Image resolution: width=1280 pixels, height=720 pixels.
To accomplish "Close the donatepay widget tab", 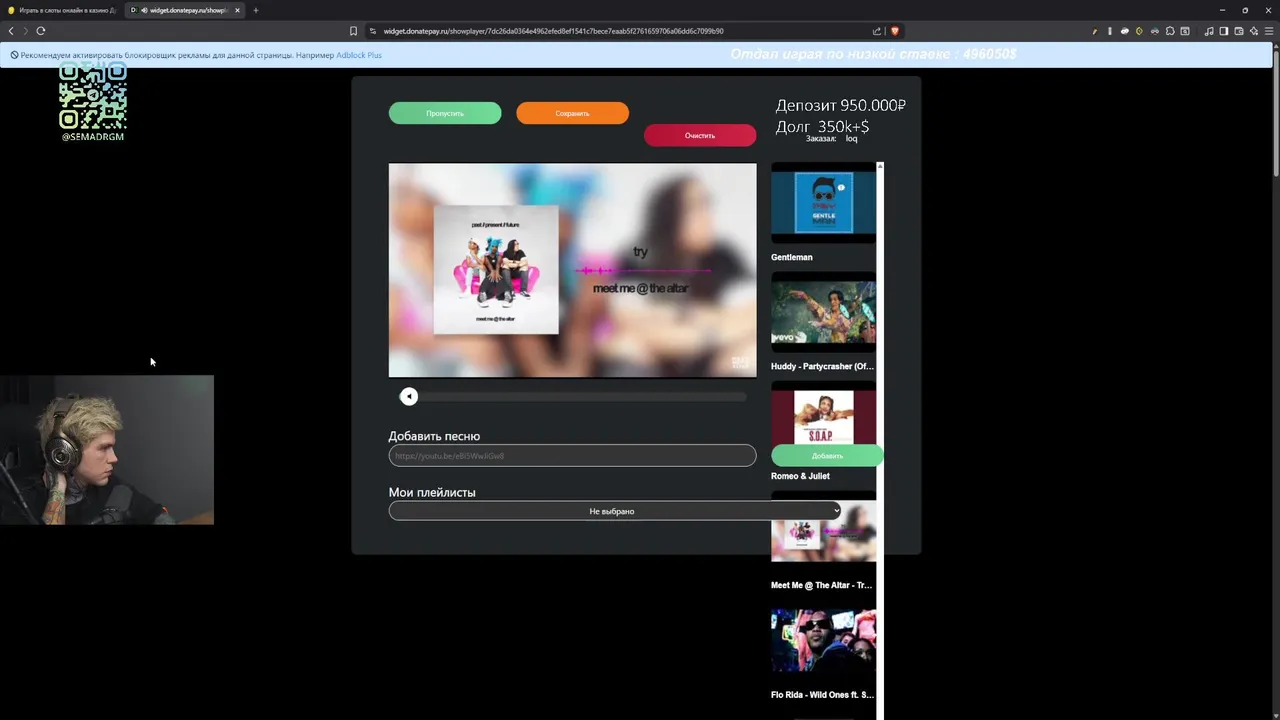I will pyautogui.click(x=237, y=10).
